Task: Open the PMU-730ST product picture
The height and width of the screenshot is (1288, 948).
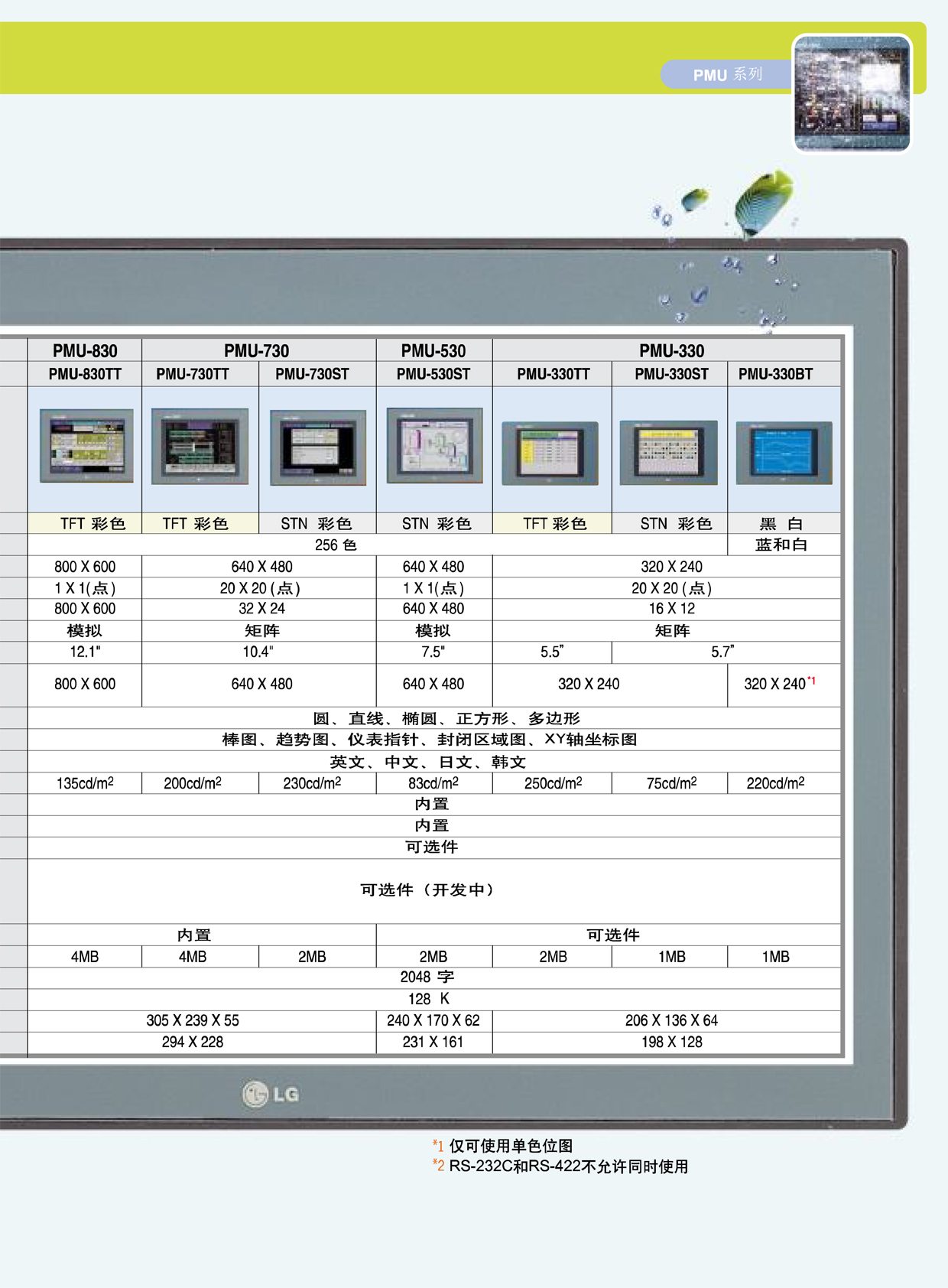Action: (x=318, y=447)
